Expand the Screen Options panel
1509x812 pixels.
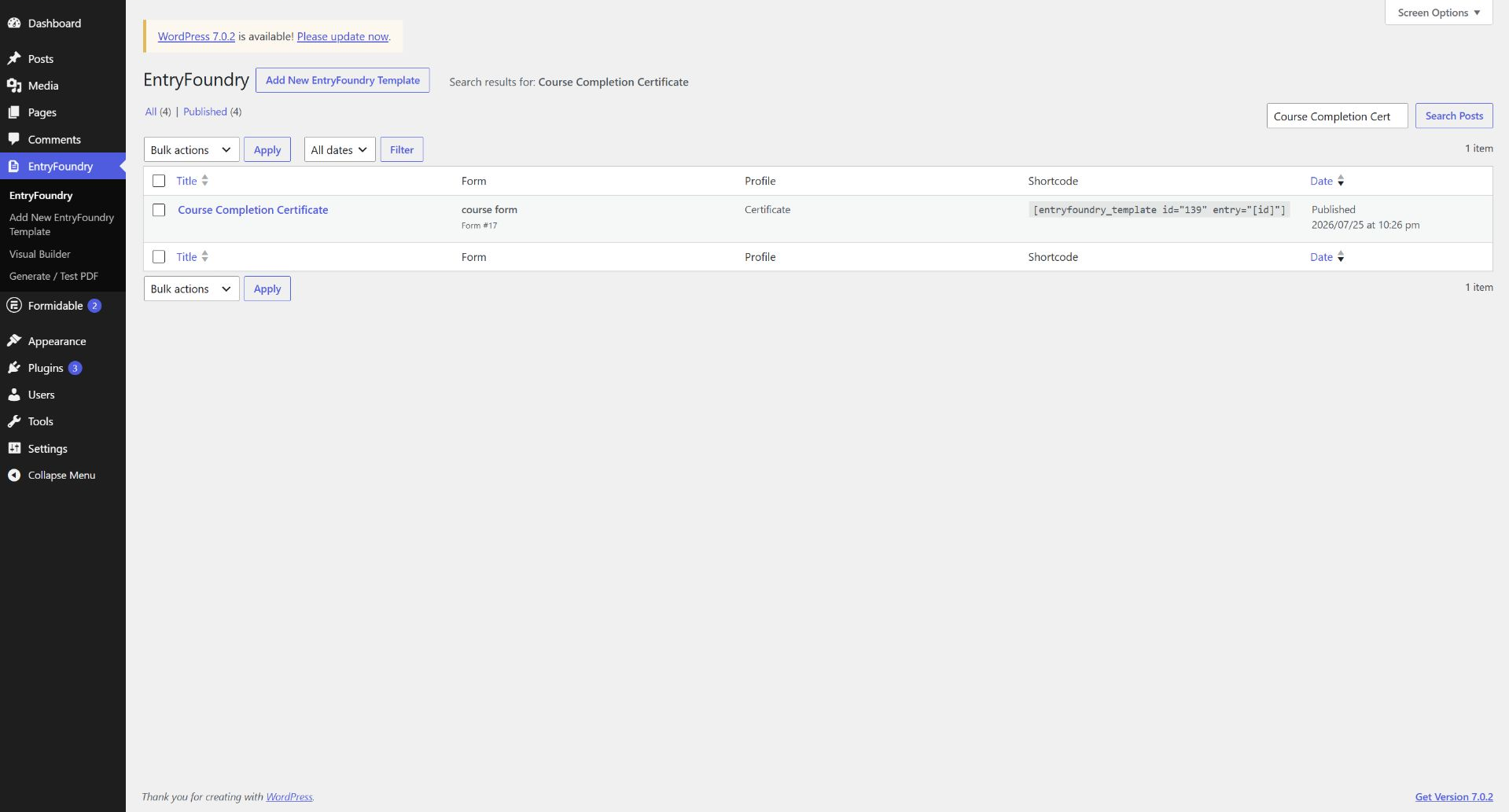pos(1438,13)
